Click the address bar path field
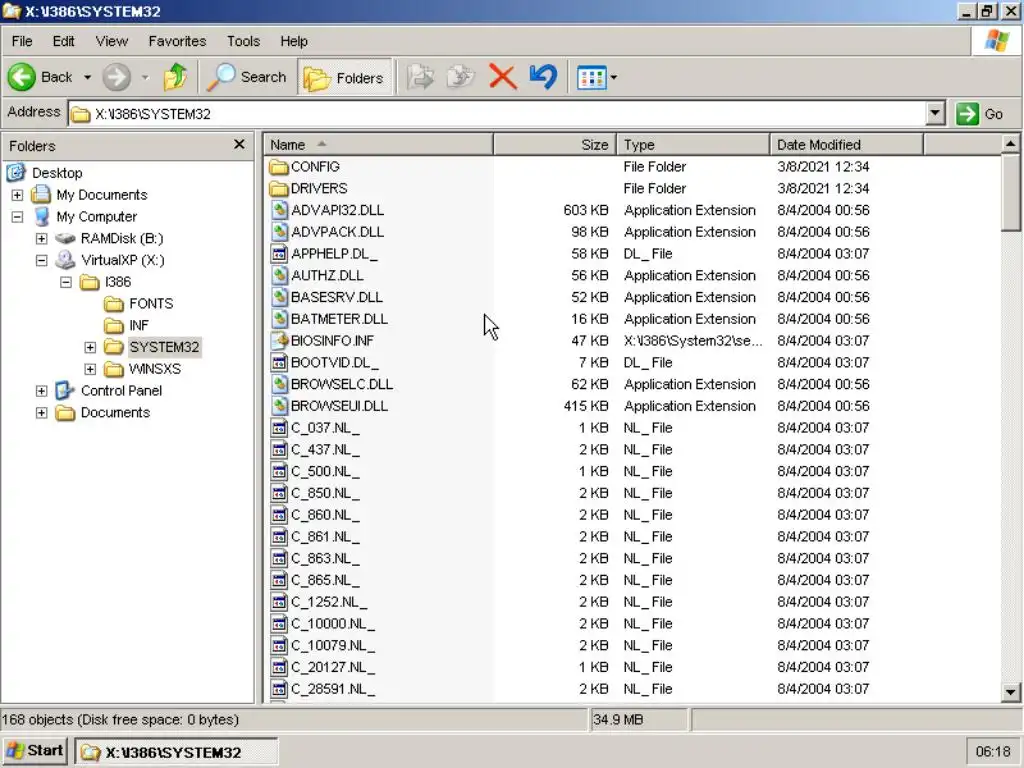Screen dimensions: 1024x768 pos(498,114)
